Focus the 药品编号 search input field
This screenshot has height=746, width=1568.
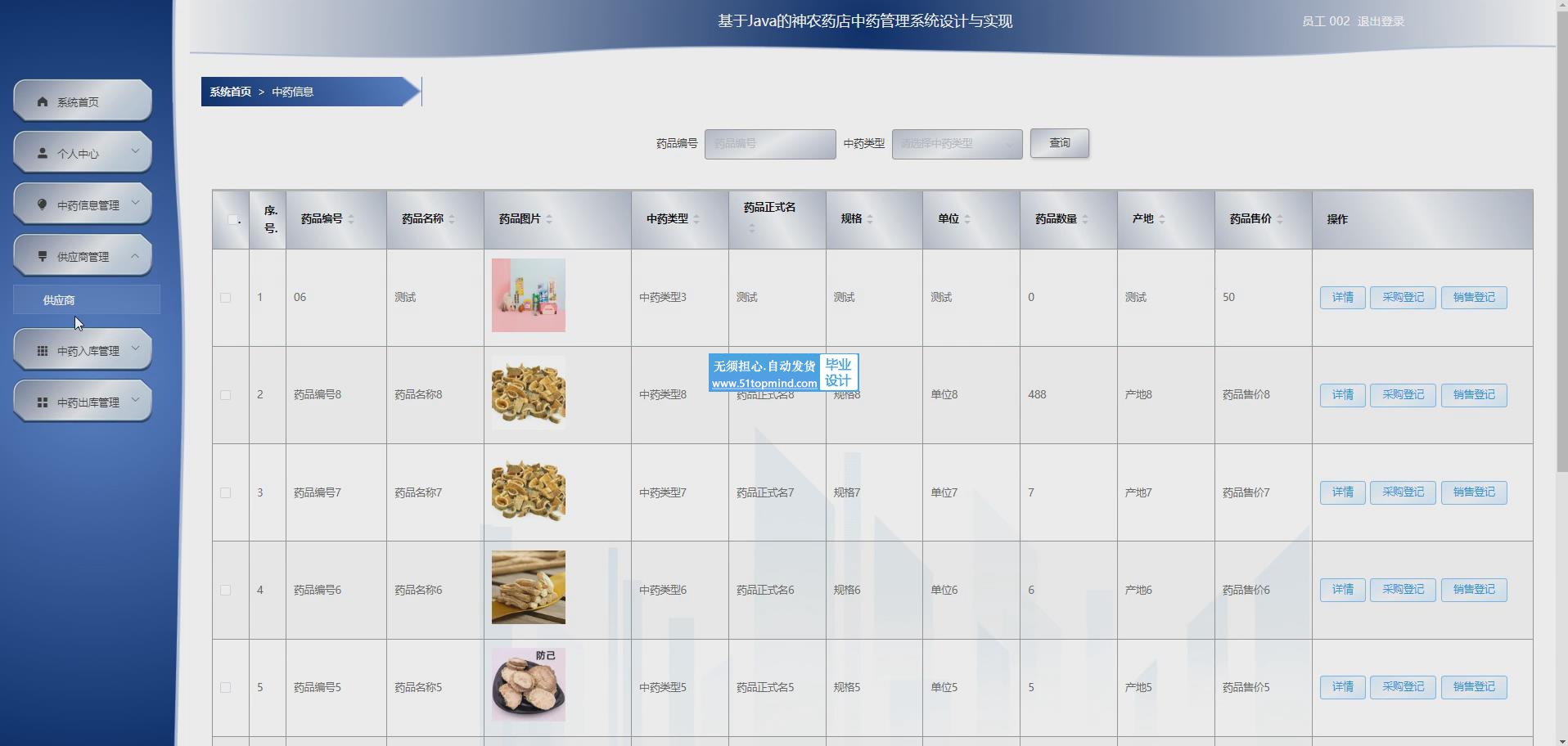pyautogui.click(x=770, y=144)
